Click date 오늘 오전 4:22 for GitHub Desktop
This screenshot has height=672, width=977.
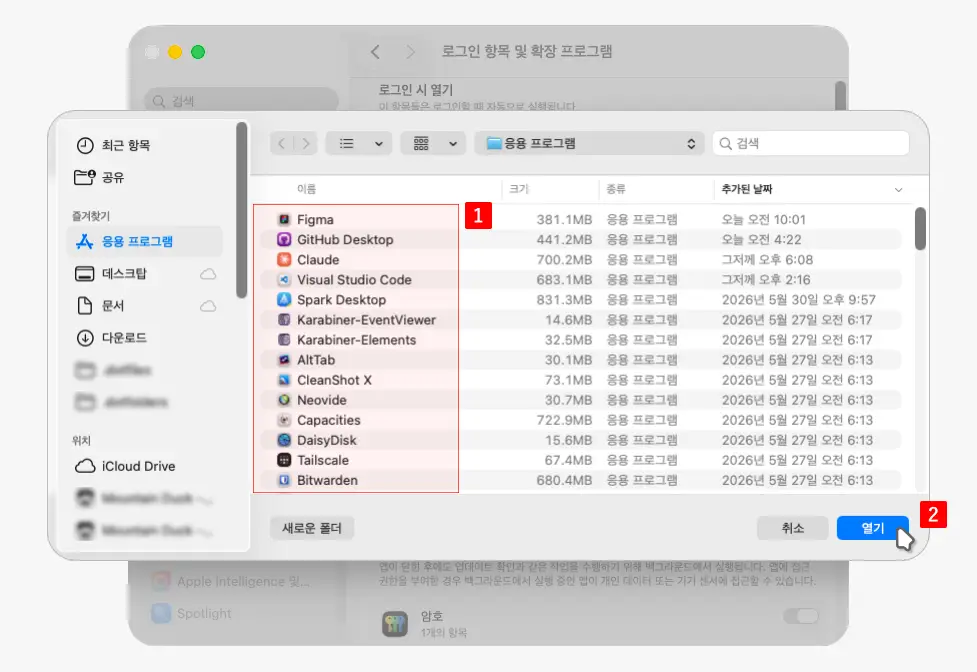coord(761,239)
